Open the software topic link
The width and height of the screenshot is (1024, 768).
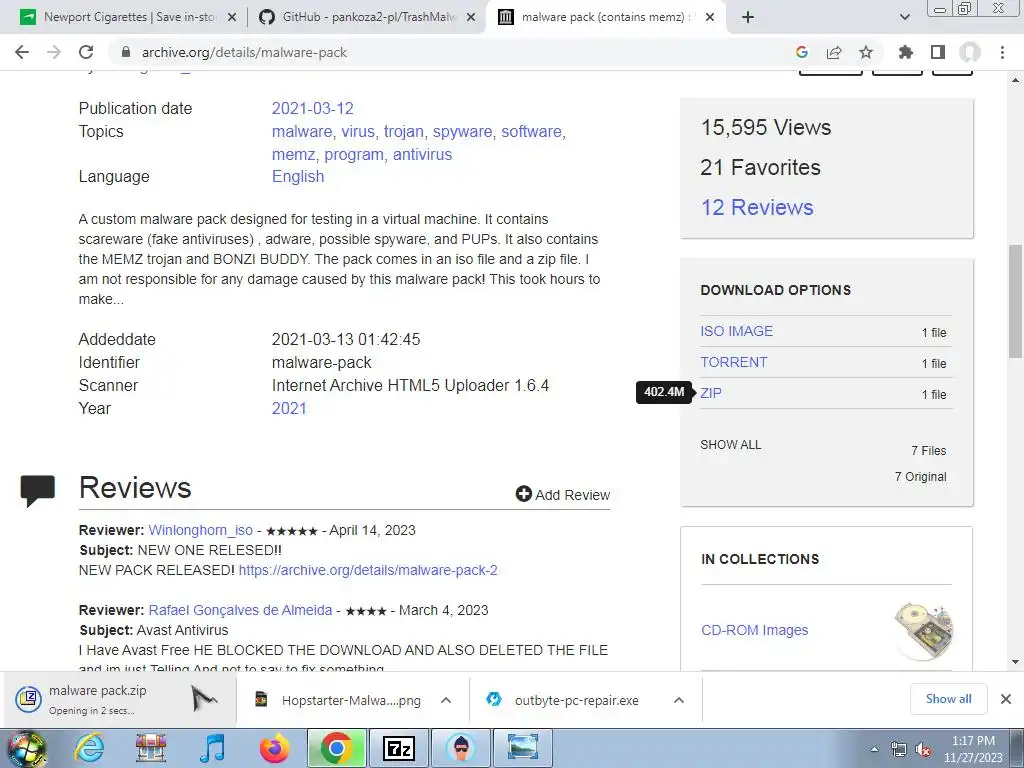coord(531,131)
